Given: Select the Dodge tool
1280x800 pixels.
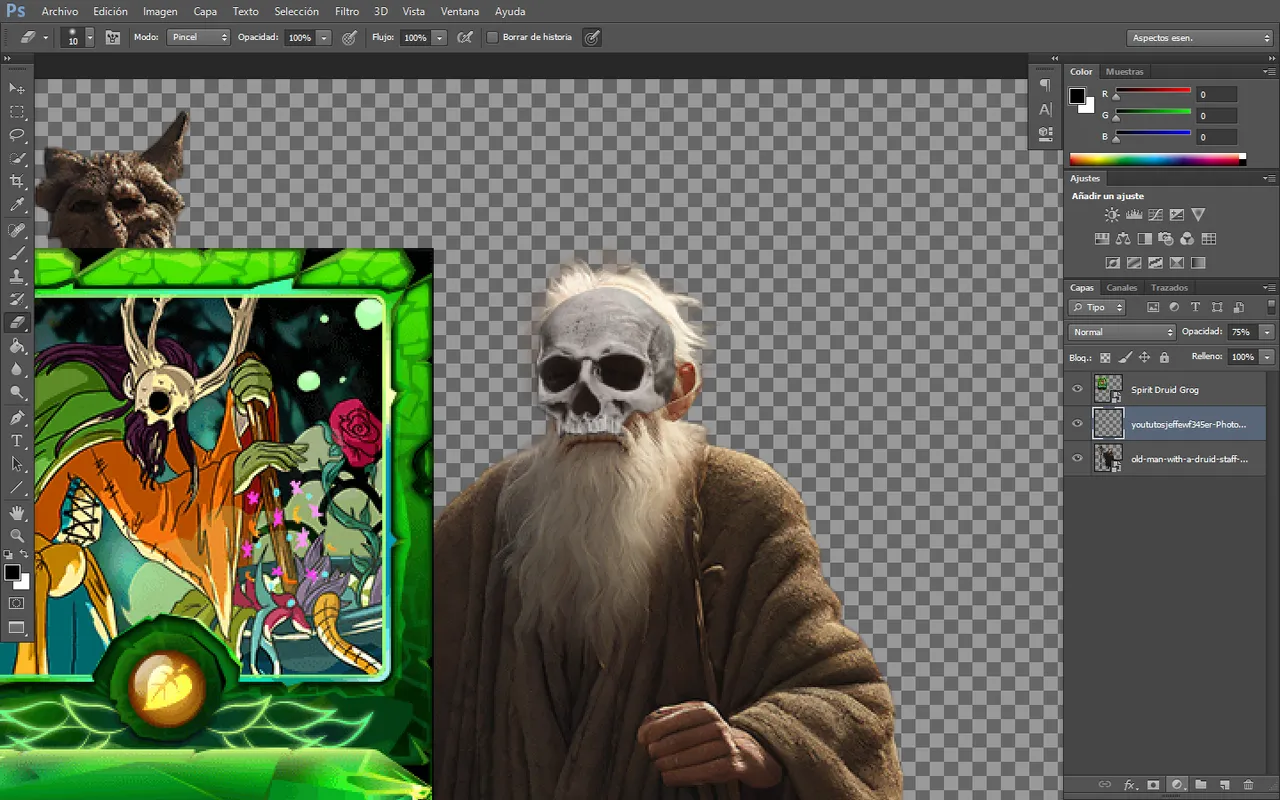Looking at the screenshot, I should click(17, 392).
